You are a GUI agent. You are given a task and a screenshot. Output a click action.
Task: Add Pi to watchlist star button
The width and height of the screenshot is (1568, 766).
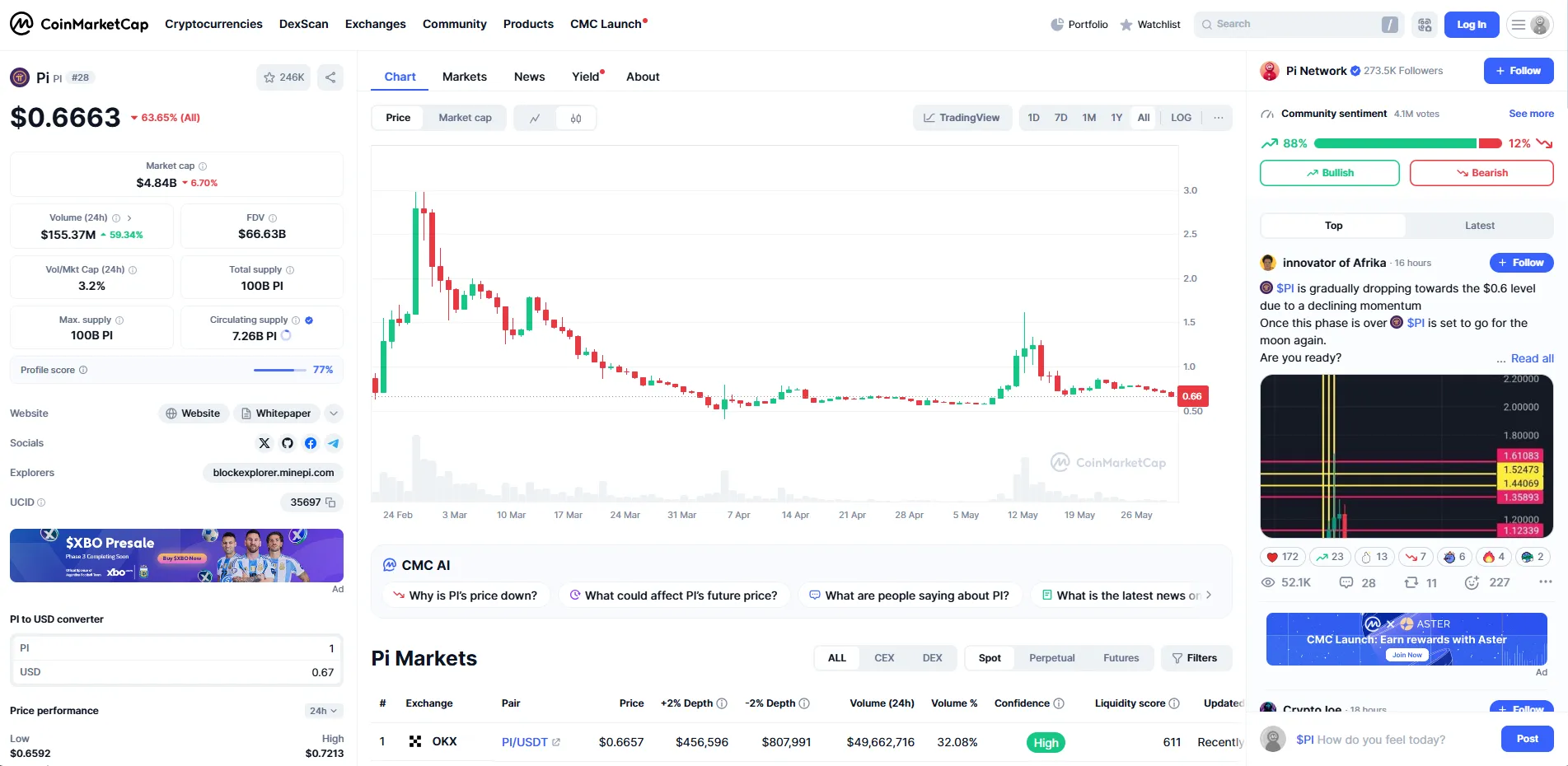tap(283, 77)
